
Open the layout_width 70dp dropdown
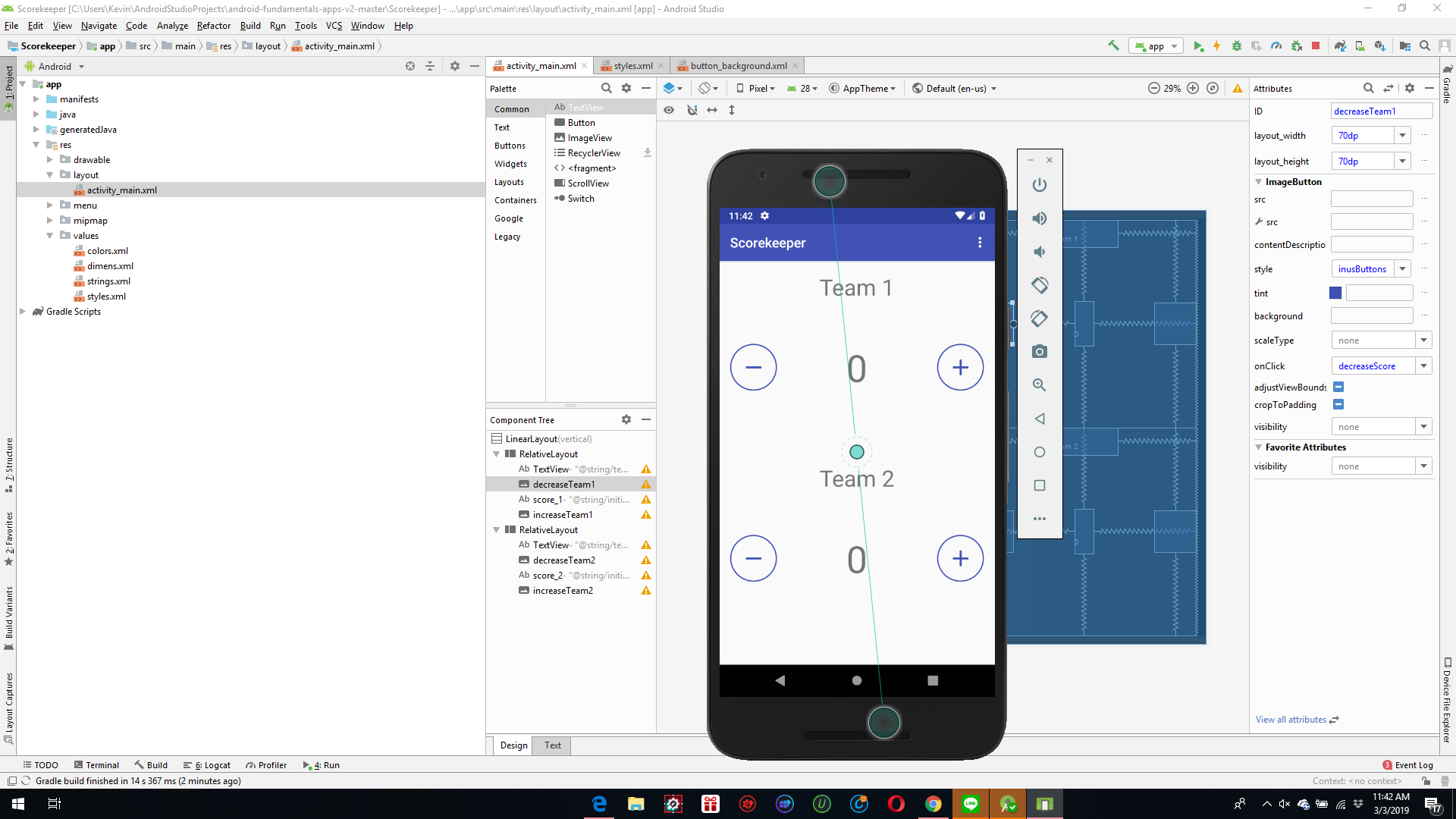point(1404,135)
